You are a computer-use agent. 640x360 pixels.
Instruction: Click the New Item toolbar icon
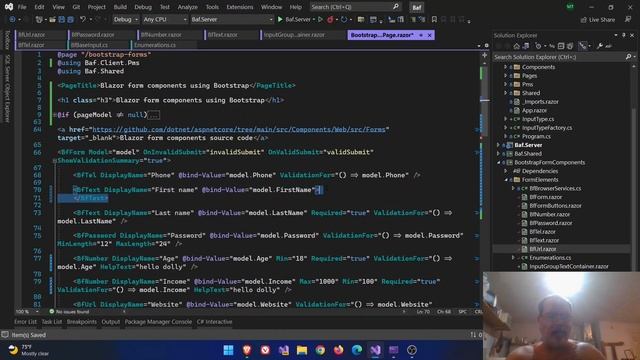[x=39, y=19]
